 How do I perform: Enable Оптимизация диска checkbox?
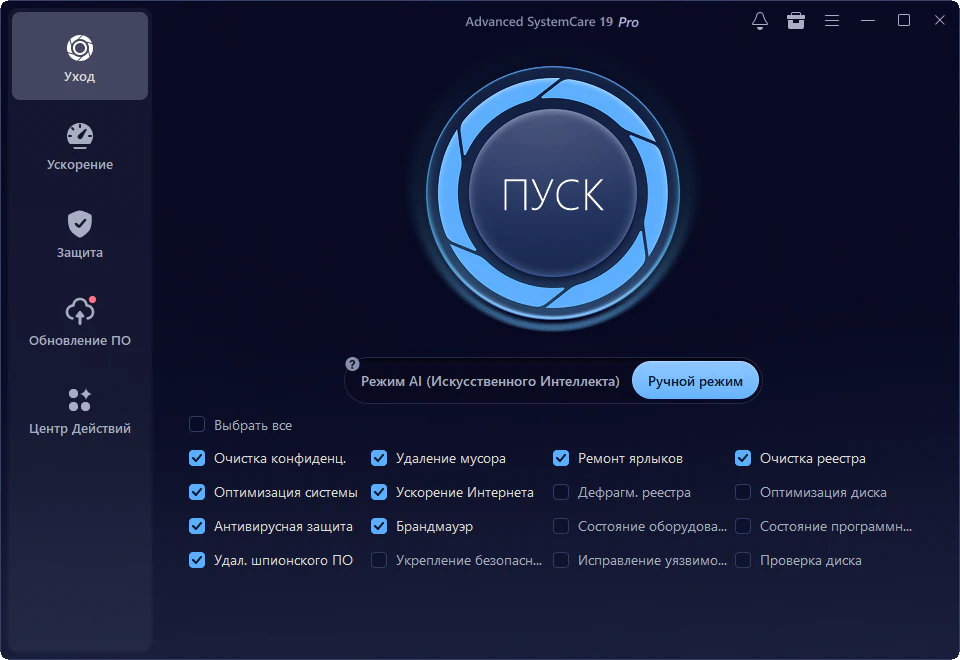click(x=743, y=493)
